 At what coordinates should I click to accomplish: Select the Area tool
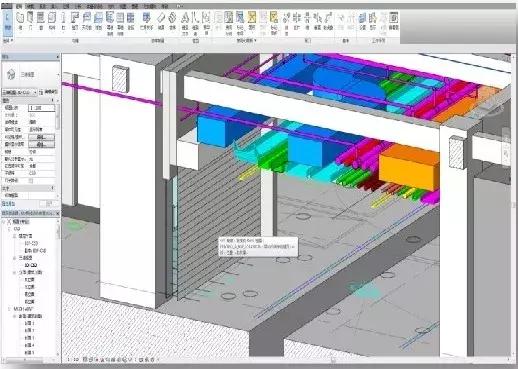252,21
